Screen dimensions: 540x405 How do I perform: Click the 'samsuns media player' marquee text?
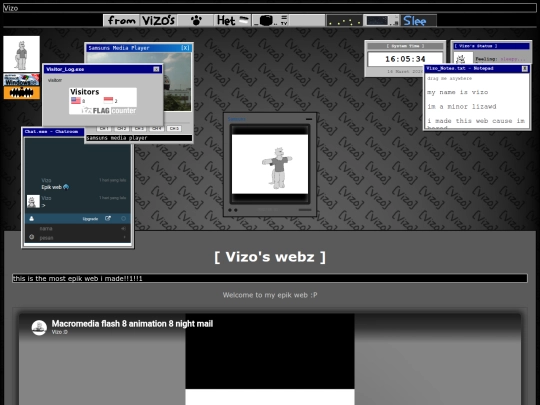pyautogui.click(x=117, y=138)
